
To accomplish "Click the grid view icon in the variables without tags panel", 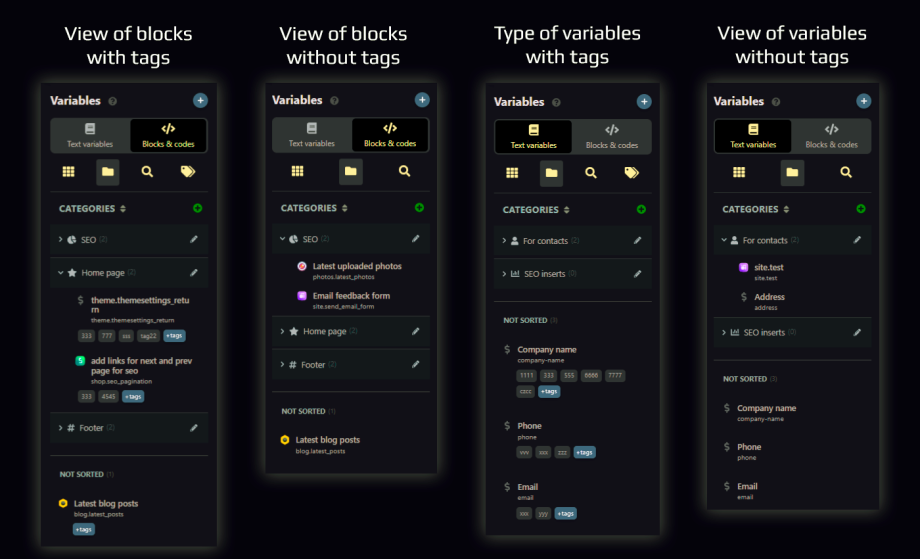I will 739,172.
